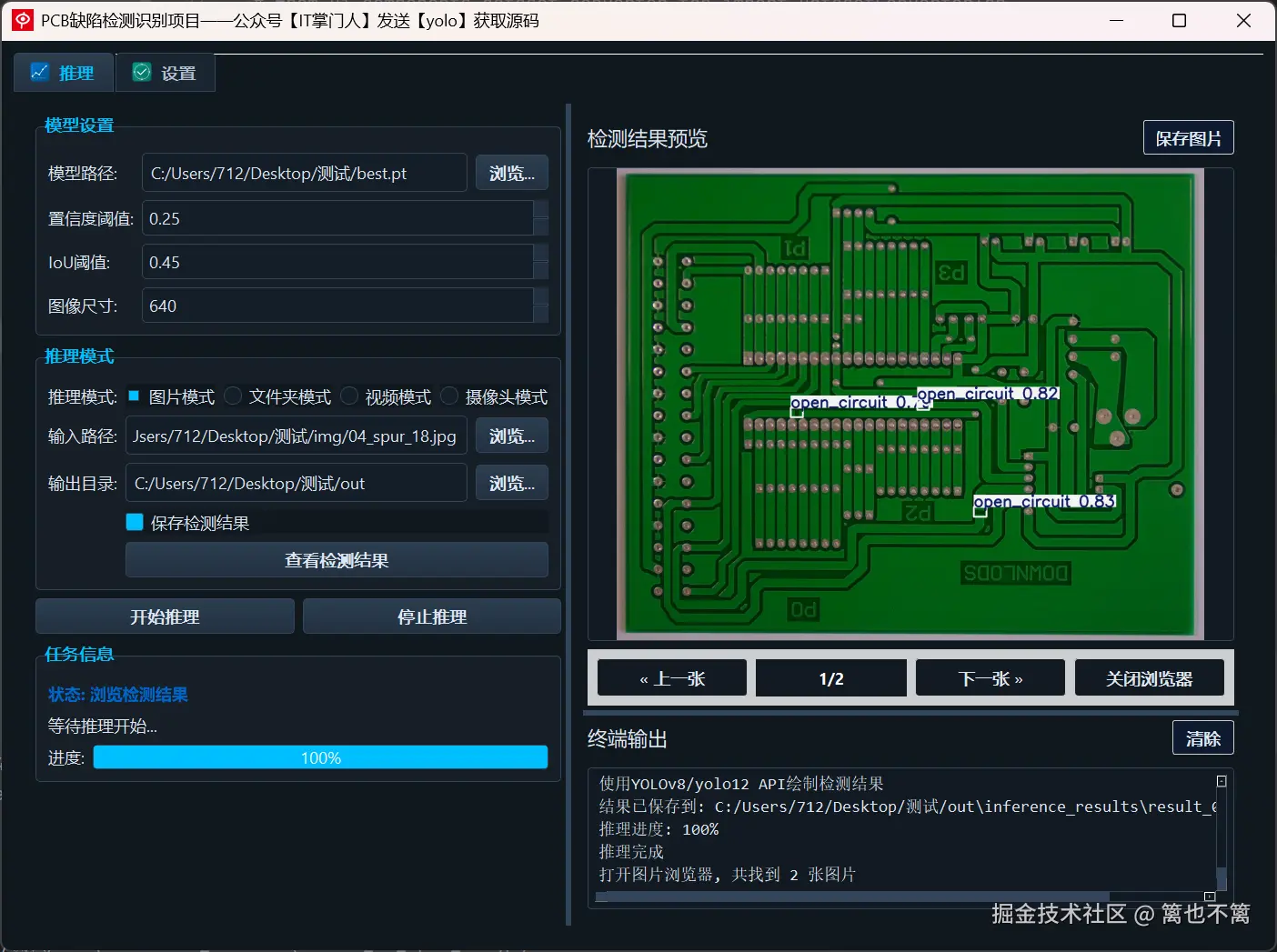Viewport: 1277px width, 952px height.
Task: Increase the 图像尺寸 with up arrow
Action: tap(541, 296)
